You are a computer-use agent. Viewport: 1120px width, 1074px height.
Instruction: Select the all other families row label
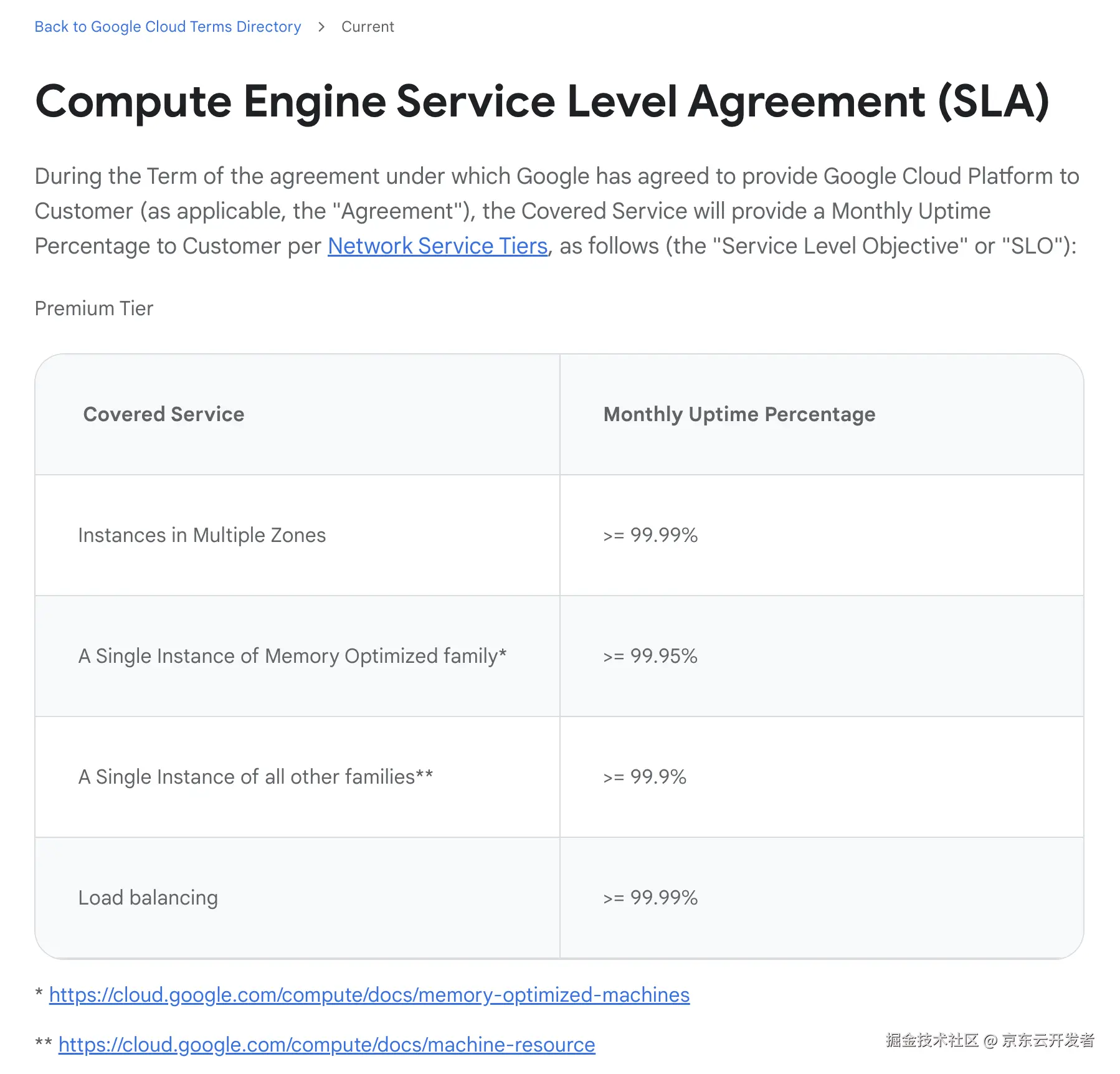pos(255,777)
